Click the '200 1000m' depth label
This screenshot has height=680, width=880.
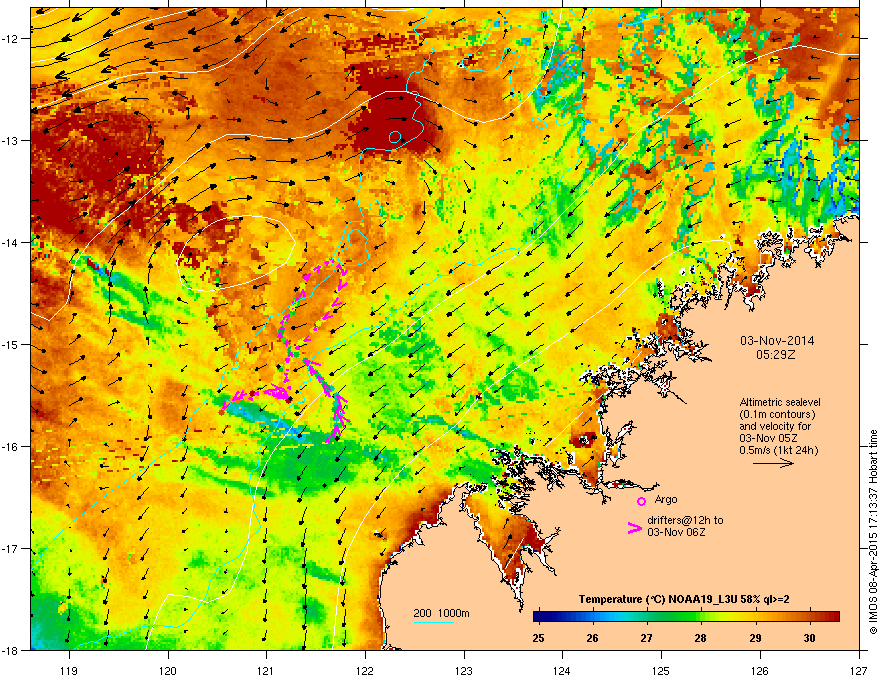point(441,613)
